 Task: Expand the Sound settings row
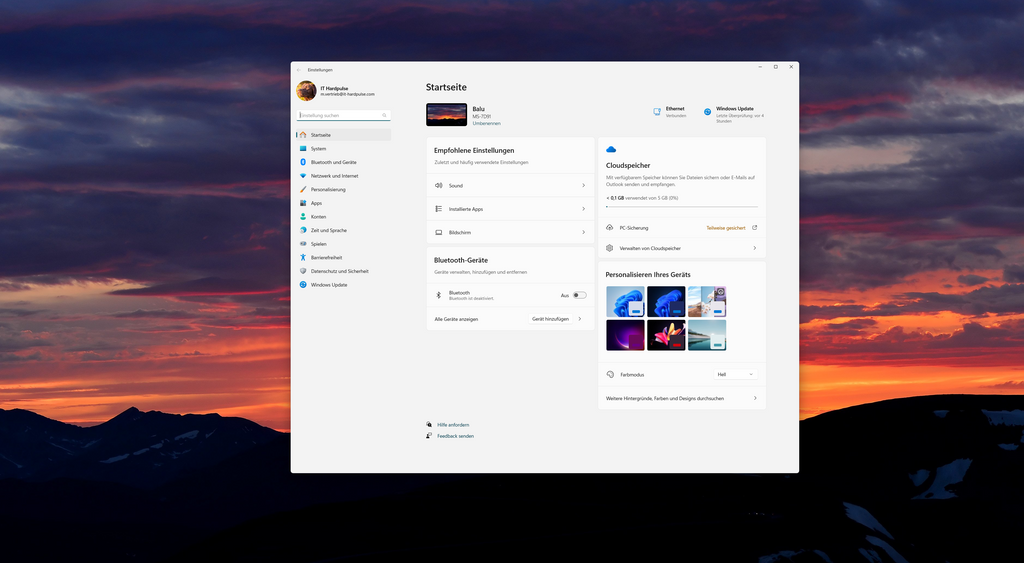(x=510, y=186)
